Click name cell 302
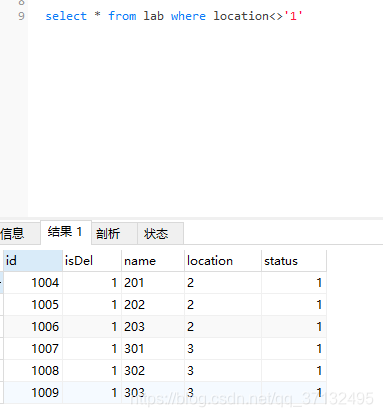The image size is (383, 417). (x=153, y=371)
